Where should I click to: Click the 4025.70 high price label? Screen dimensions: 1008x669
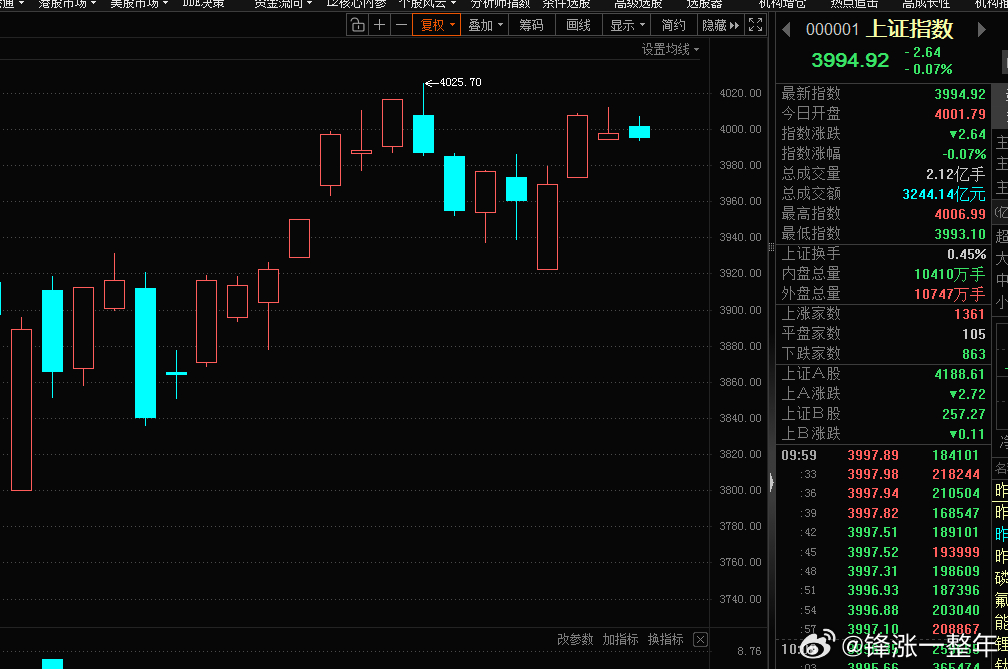(x=460, y=82)
